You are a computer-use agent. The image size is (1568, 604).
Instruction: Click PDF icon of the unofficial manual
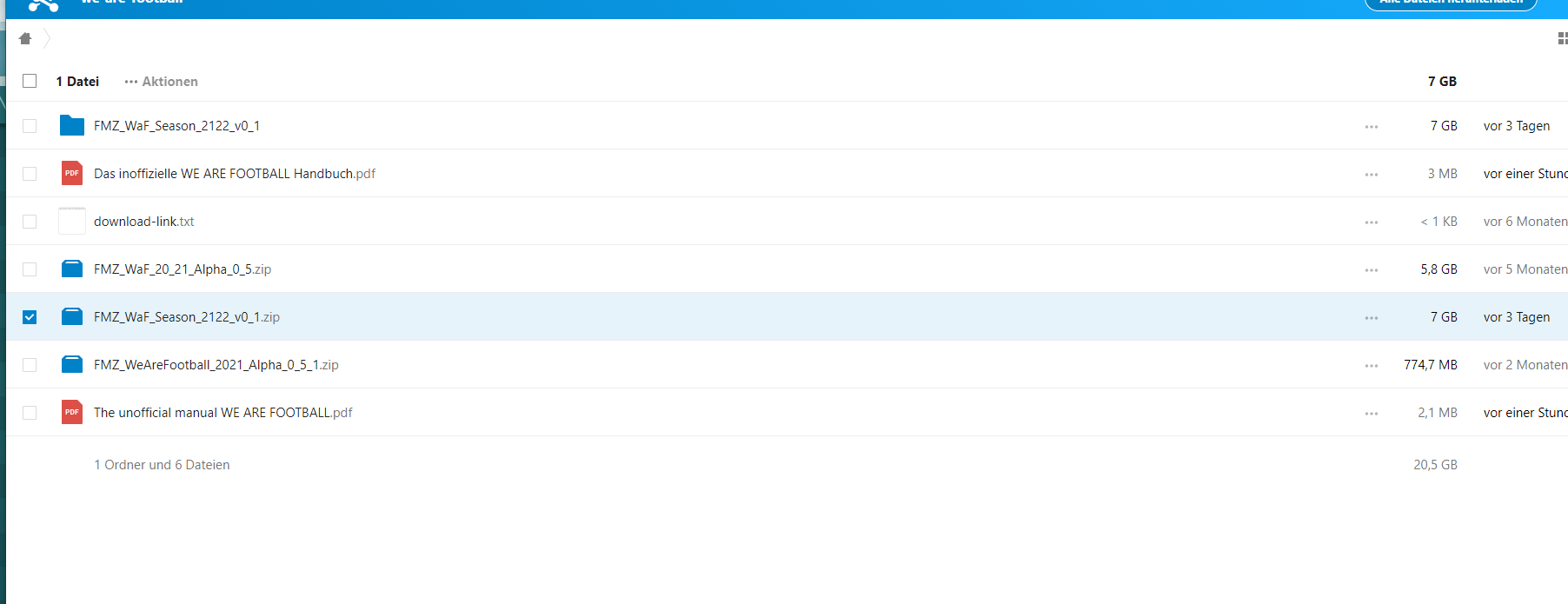pos(72,413)
